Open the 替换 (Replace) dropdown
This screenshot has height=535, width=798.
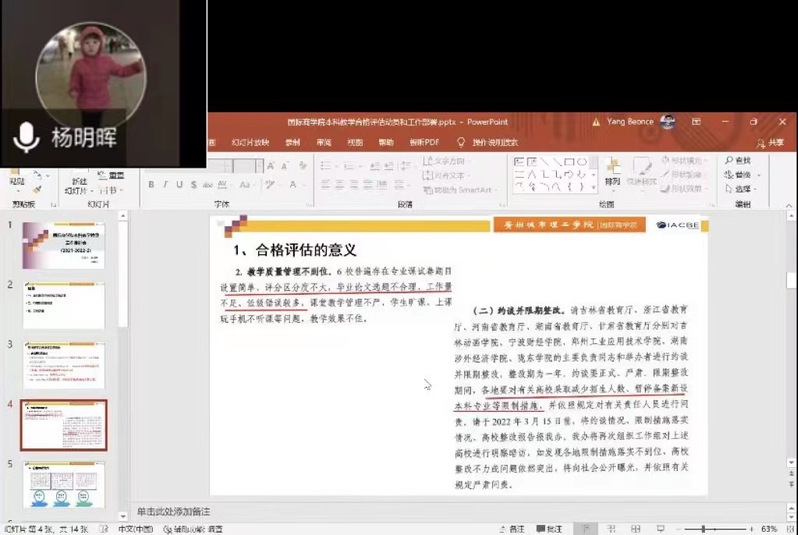(741, 174)
